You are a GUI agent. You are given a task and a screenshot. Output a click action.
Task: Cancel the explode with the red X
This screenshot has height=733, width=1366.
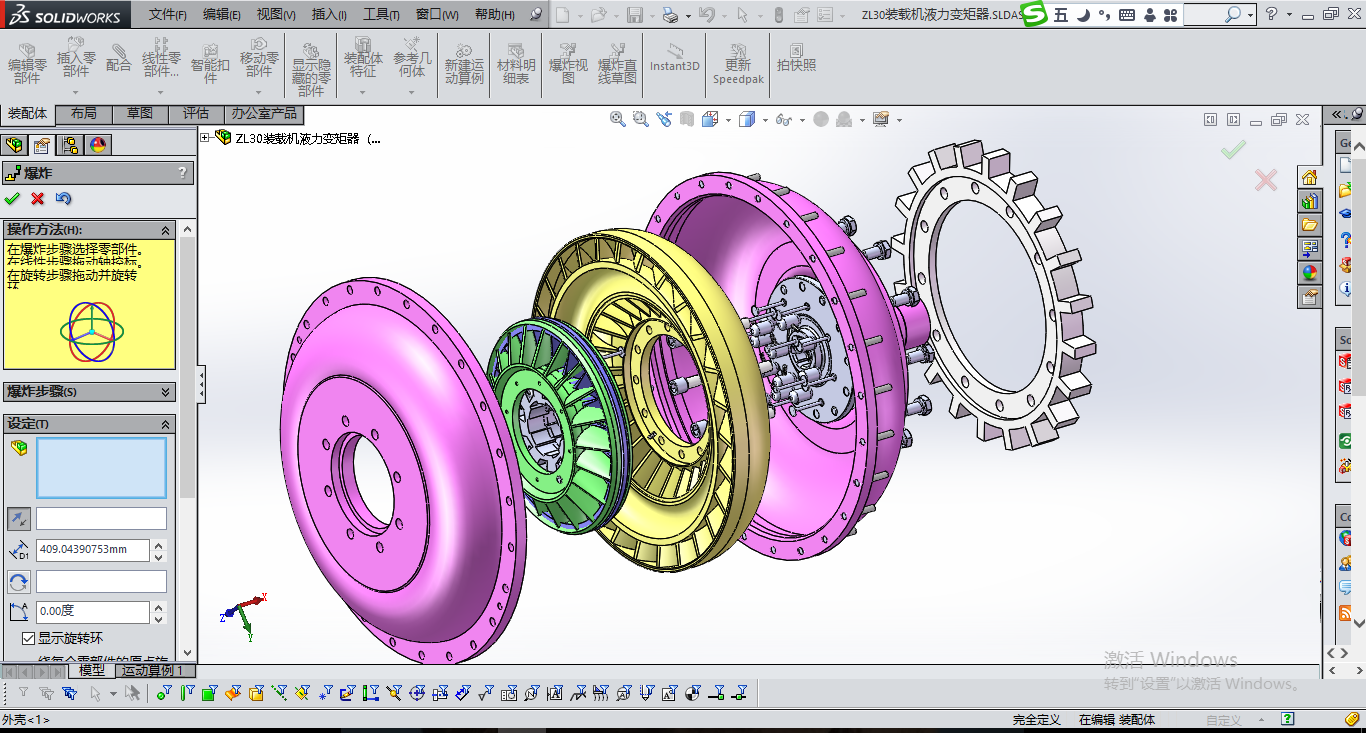point(38,199)
